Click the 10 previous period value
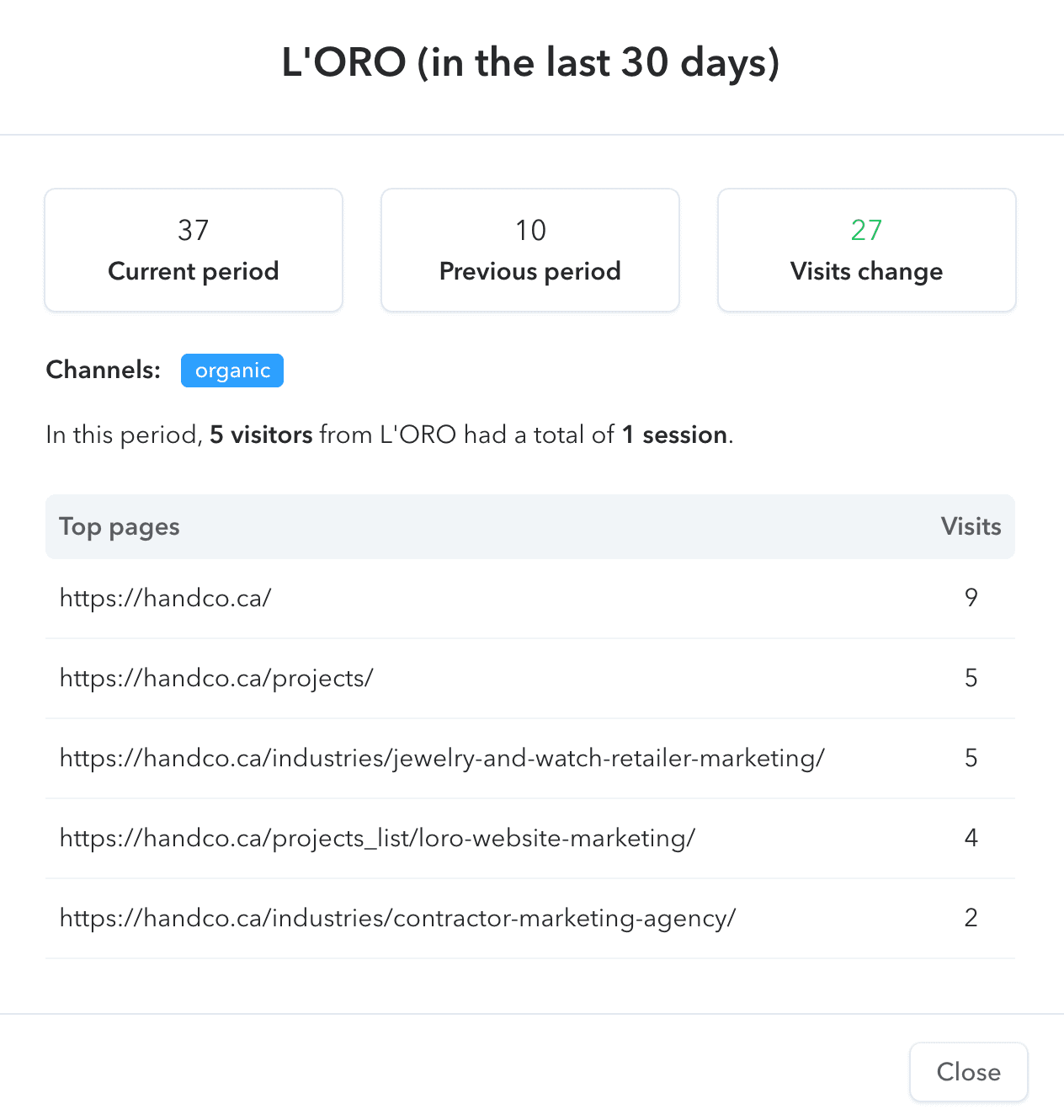The height and width of the screenshot is (1120, 1064). click(530, 230)
